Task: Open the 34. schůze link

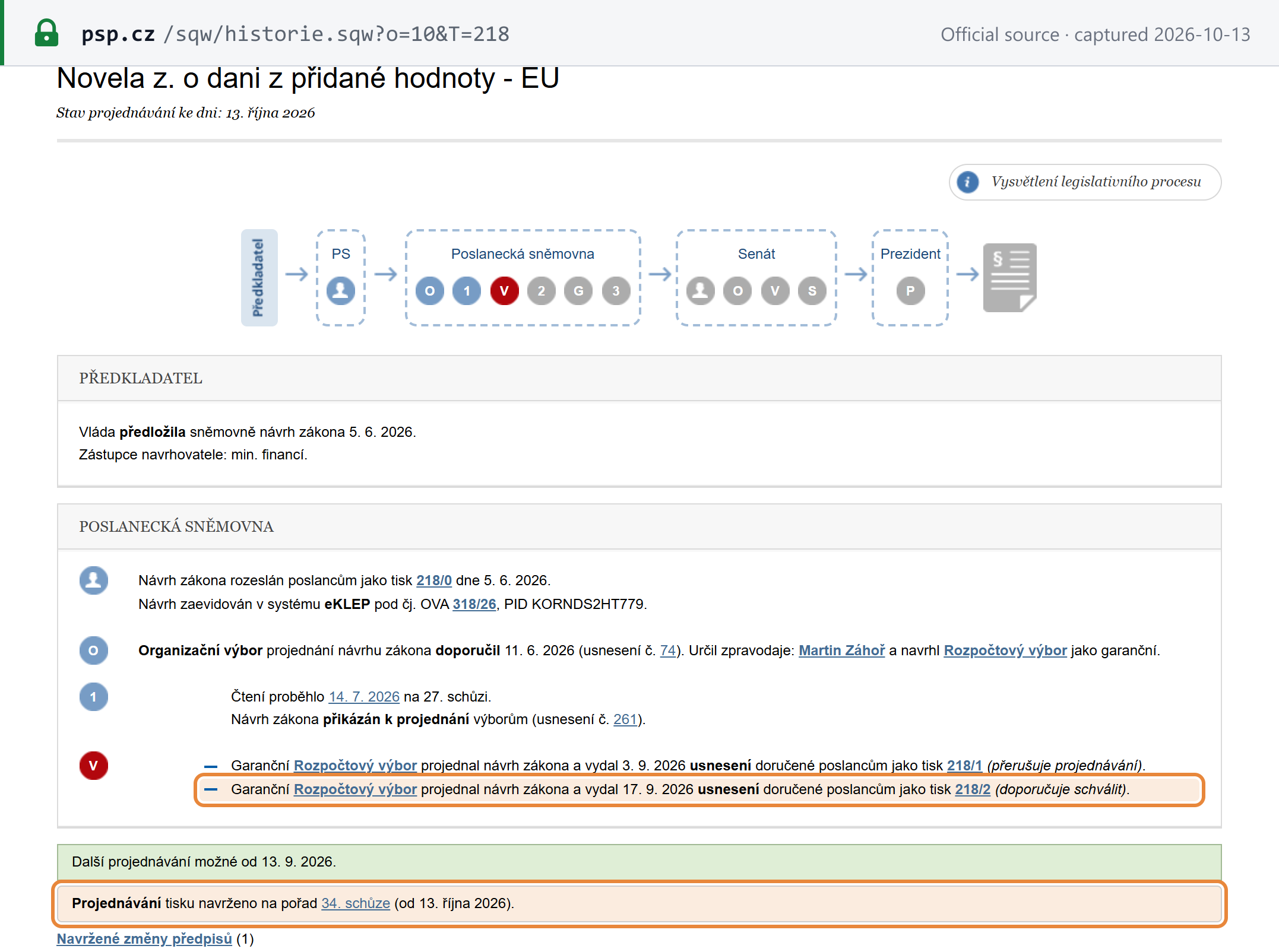Action: click(356, 903)
